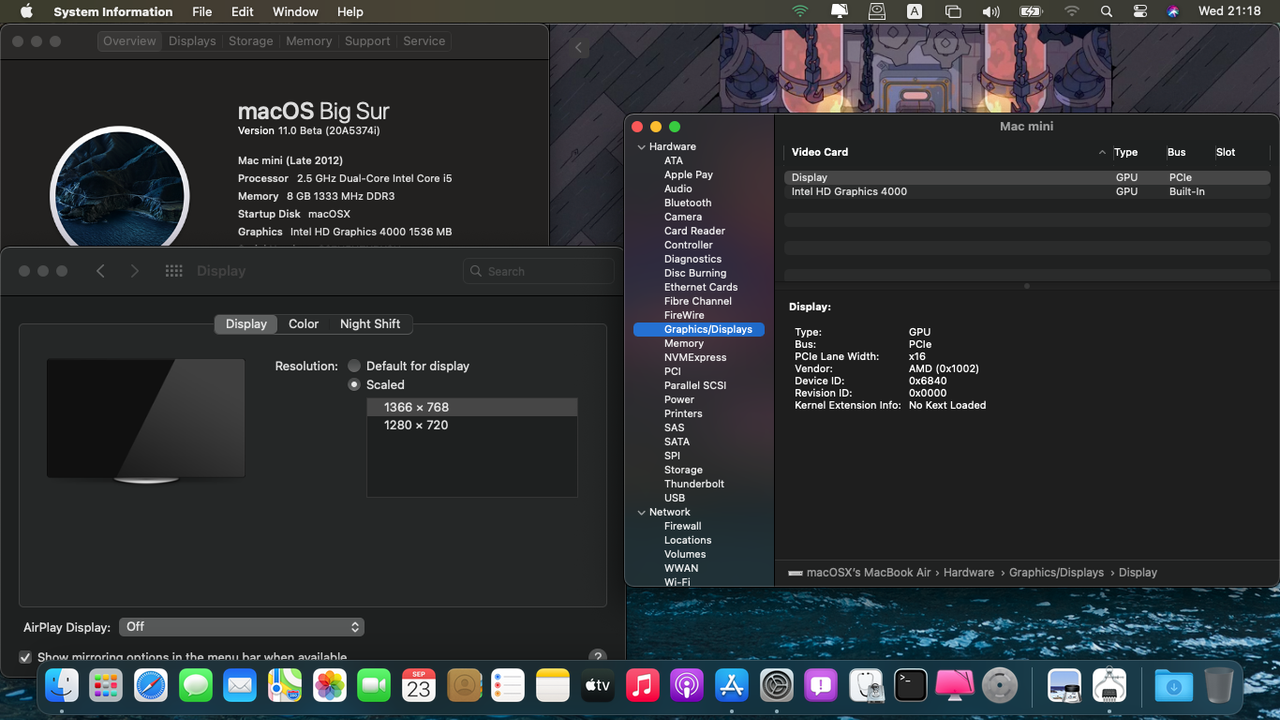Screen dimensions: 1280x720
Task: Open Displays tab in About This Mac
Action: (x=192, y=41)
